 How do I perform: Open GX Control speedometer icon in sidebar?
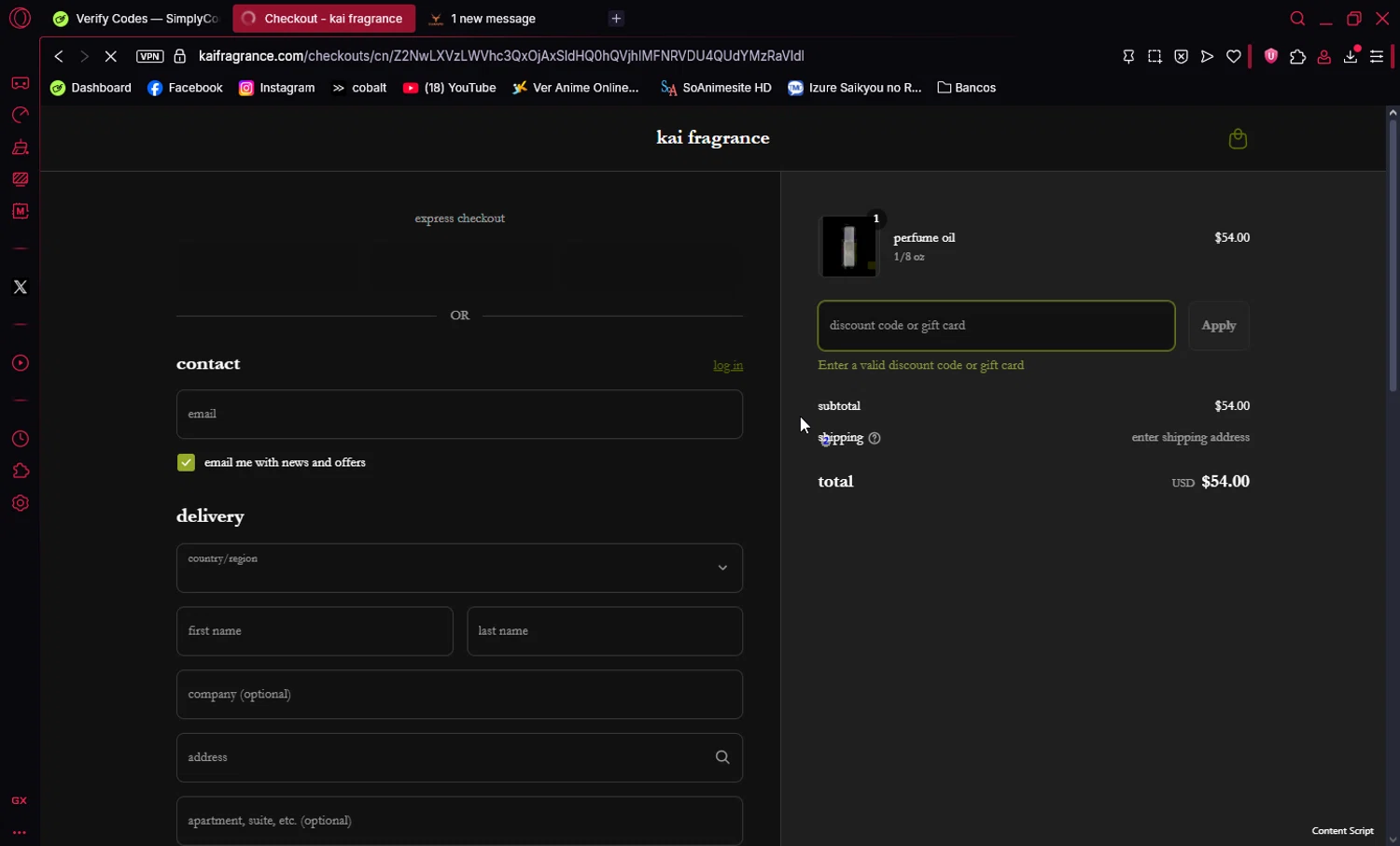20,116
